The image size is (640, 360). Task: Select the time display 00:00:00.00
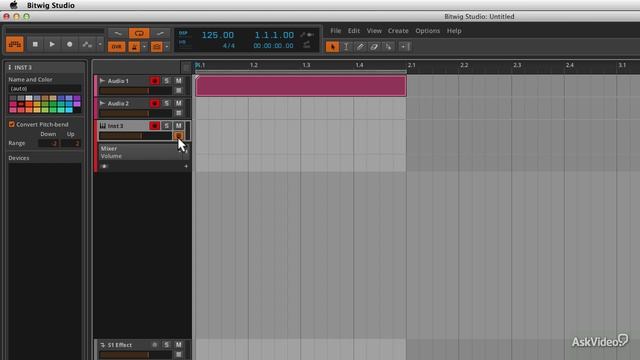(x=273, y=46)
